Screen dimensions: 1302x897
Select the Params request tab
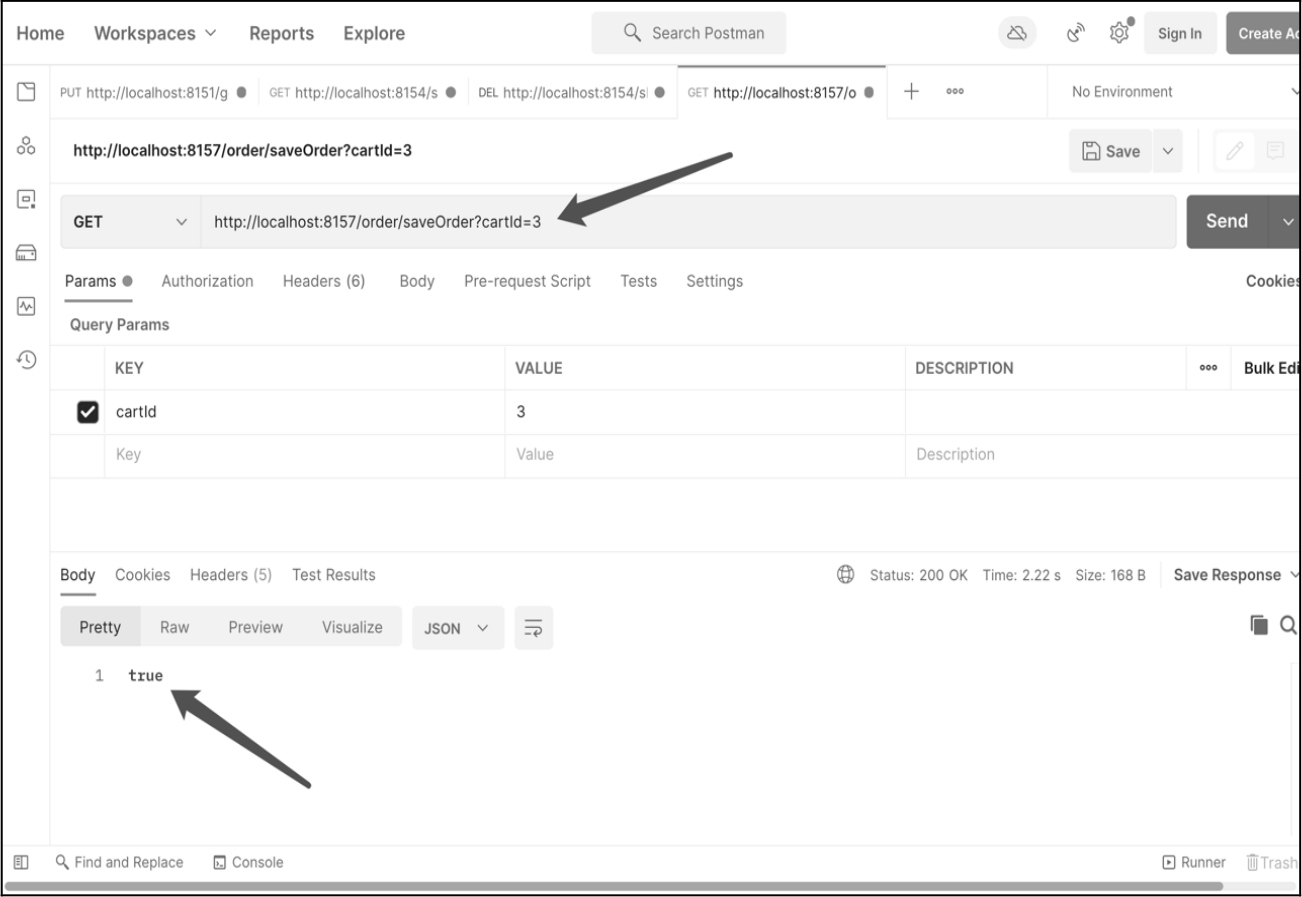pos(98,281)
